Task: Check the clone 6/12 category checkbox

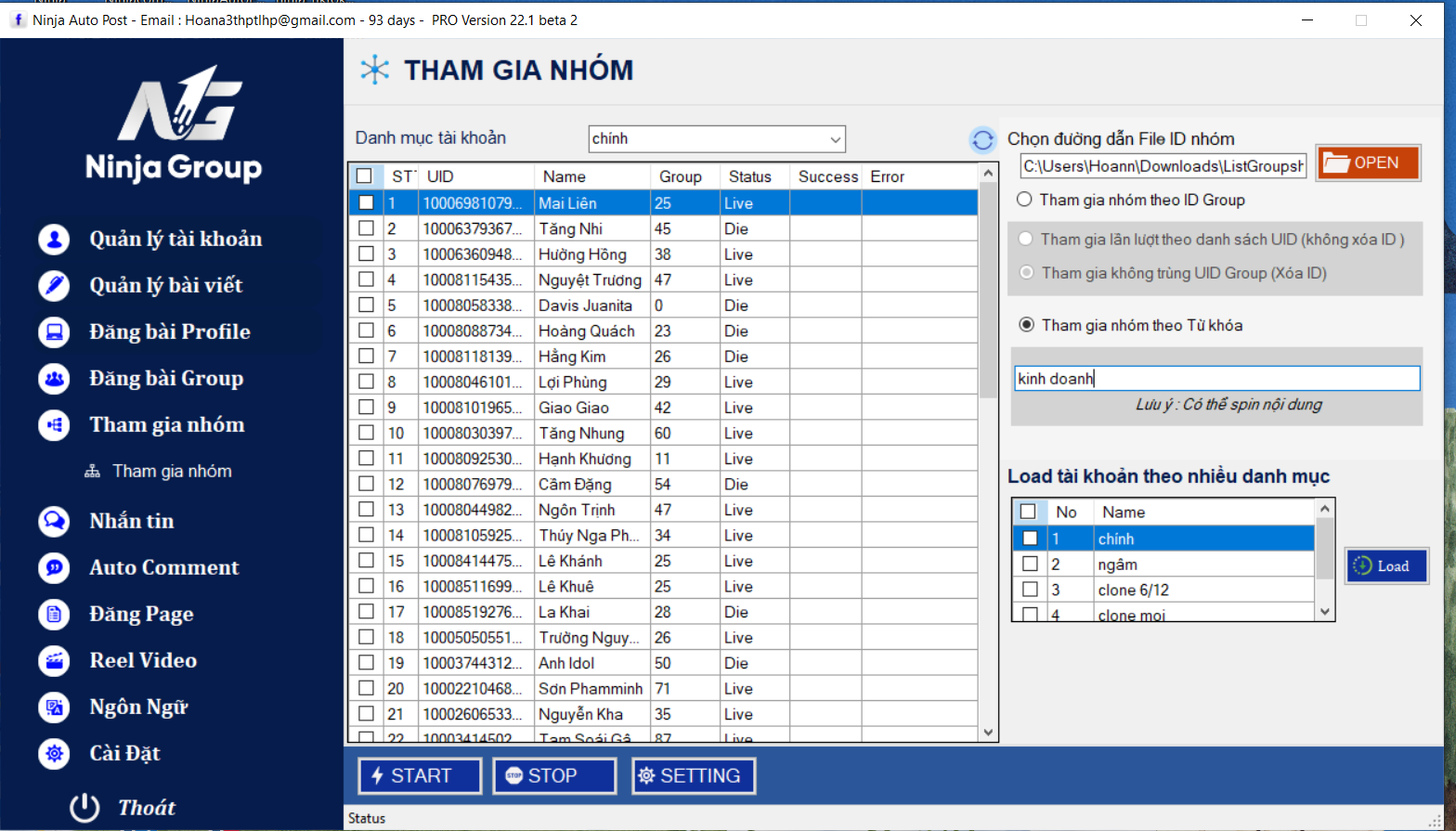Action: click(1030, 590)
